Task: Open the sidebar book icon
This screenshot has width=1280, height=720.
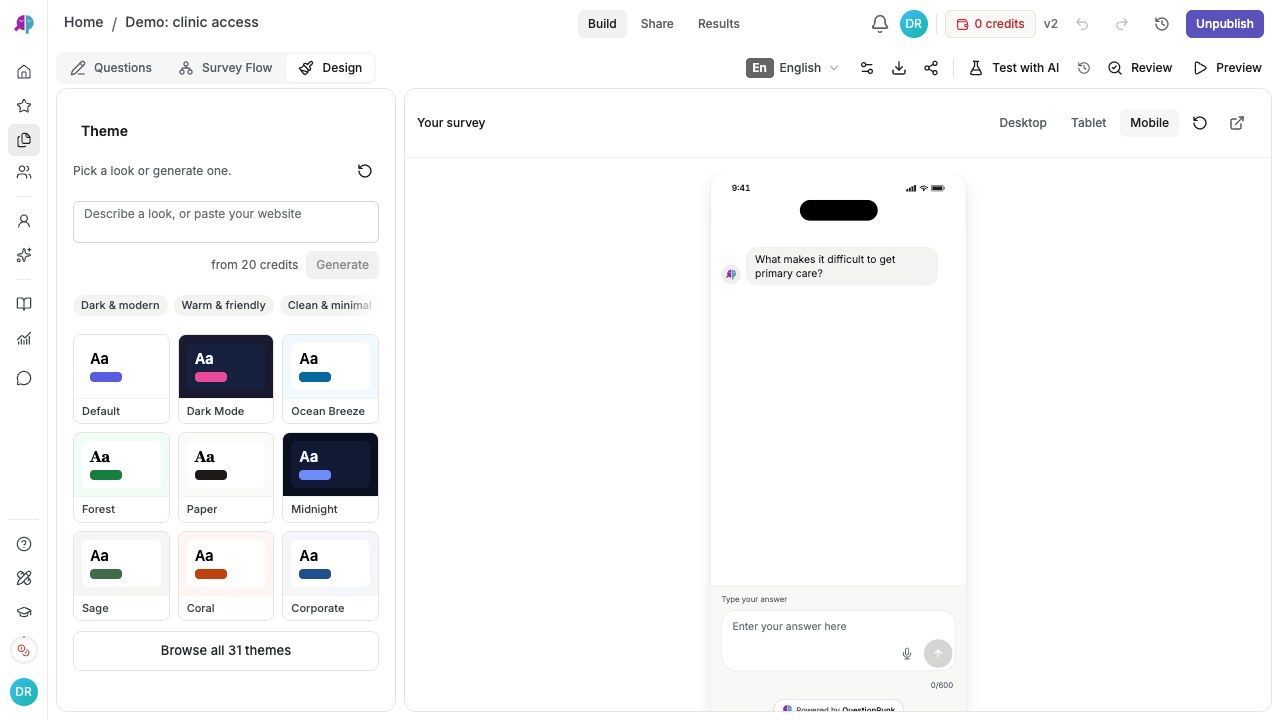Action: tap(24, 304)
